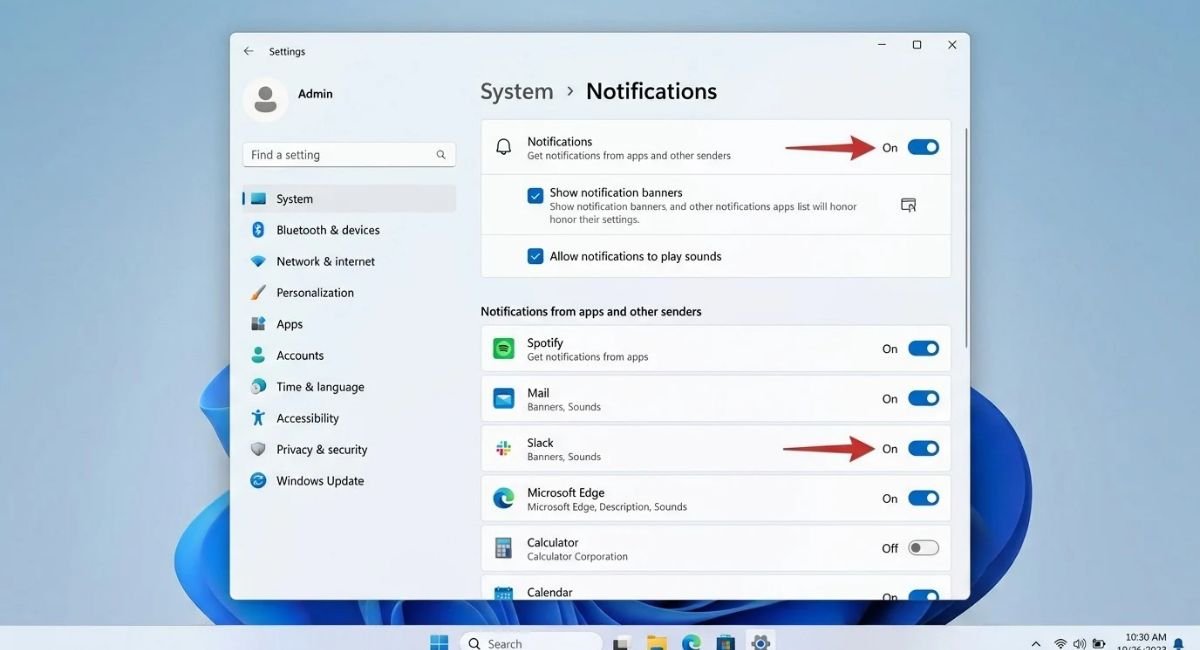Image resolution: width=1200 pixels, height=650 pixels.
Task: Click the Personalization paintbrush icon
Action: click(258, 293)
